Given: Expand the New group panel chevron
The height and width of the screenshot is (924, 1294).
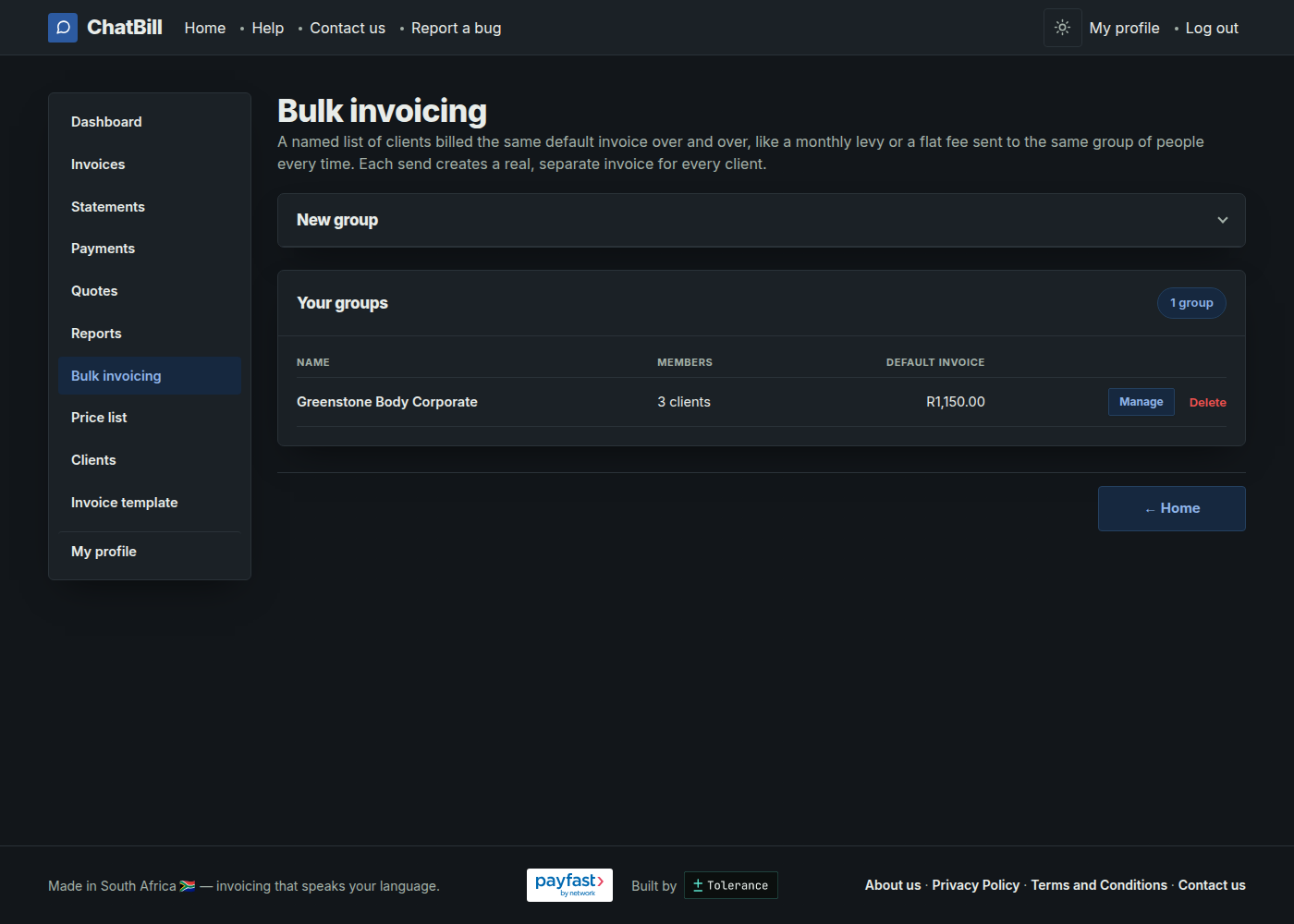Looking at the screenshot, I should [1223, 220].
